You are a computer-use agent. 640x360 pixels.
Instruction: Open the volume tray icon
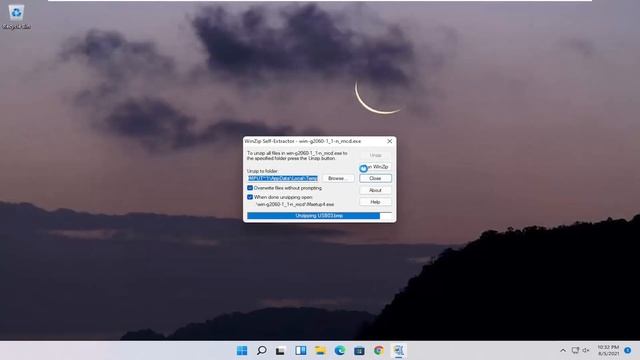[586, 351]
